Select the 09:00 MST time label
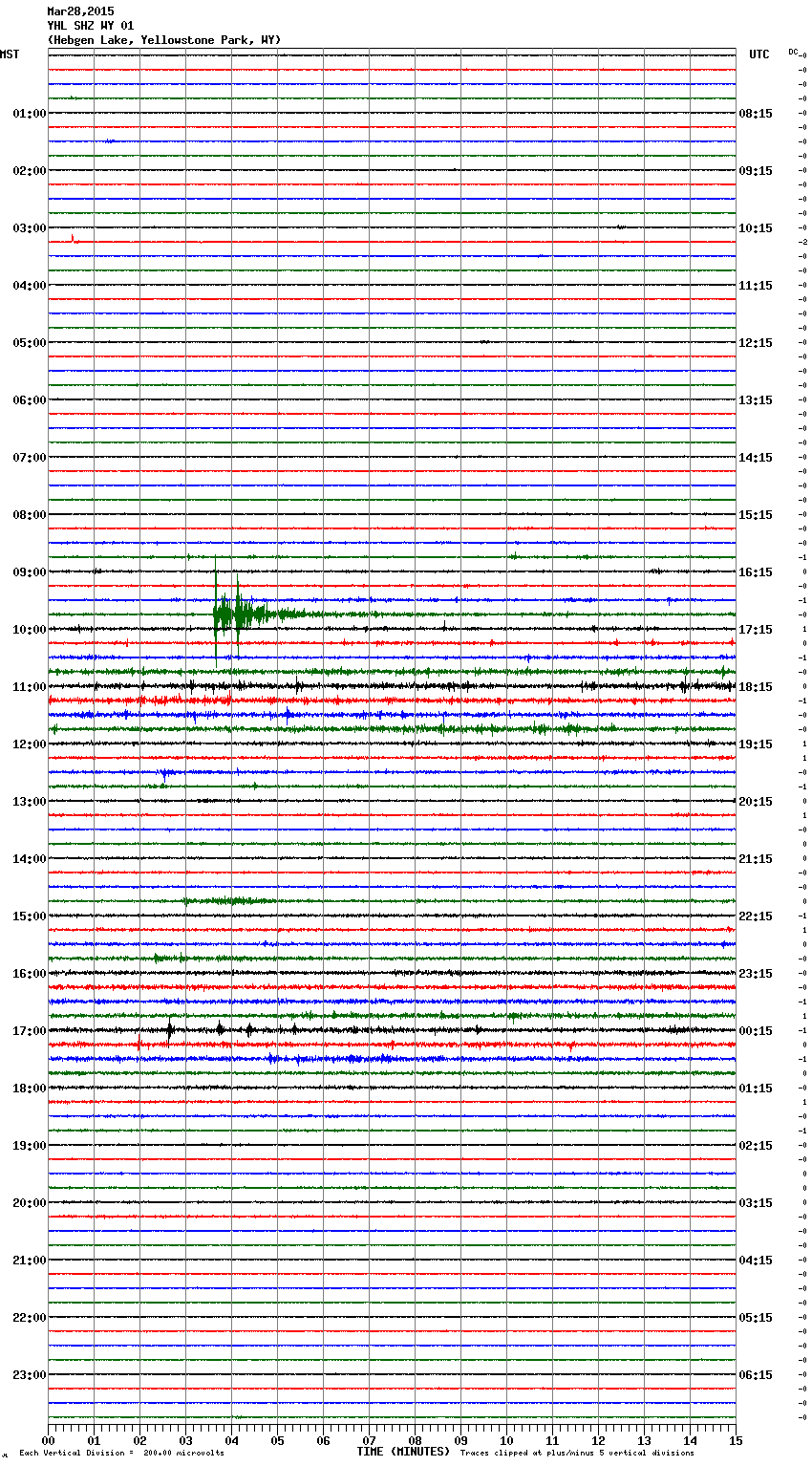The height and width of the screenshot is (1466, 812). pos(29,572)
